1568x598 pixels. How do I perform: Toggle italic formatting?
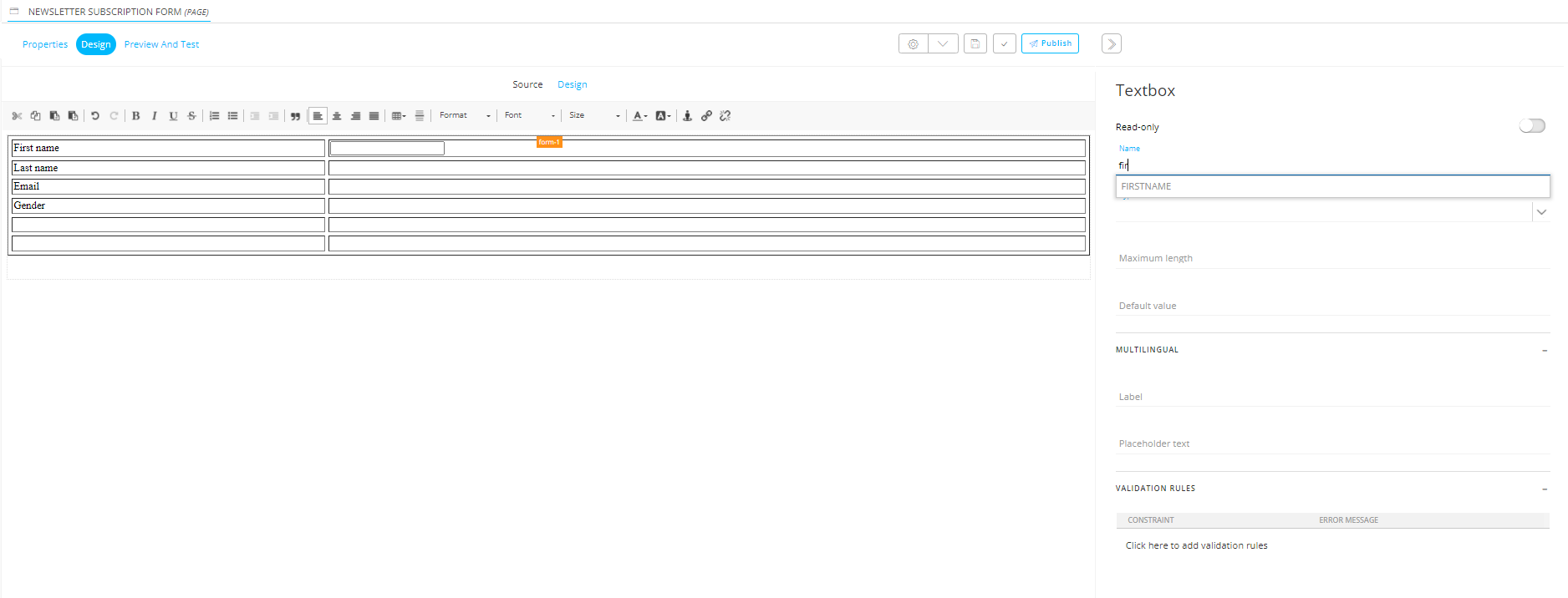(x=155, y=116)
